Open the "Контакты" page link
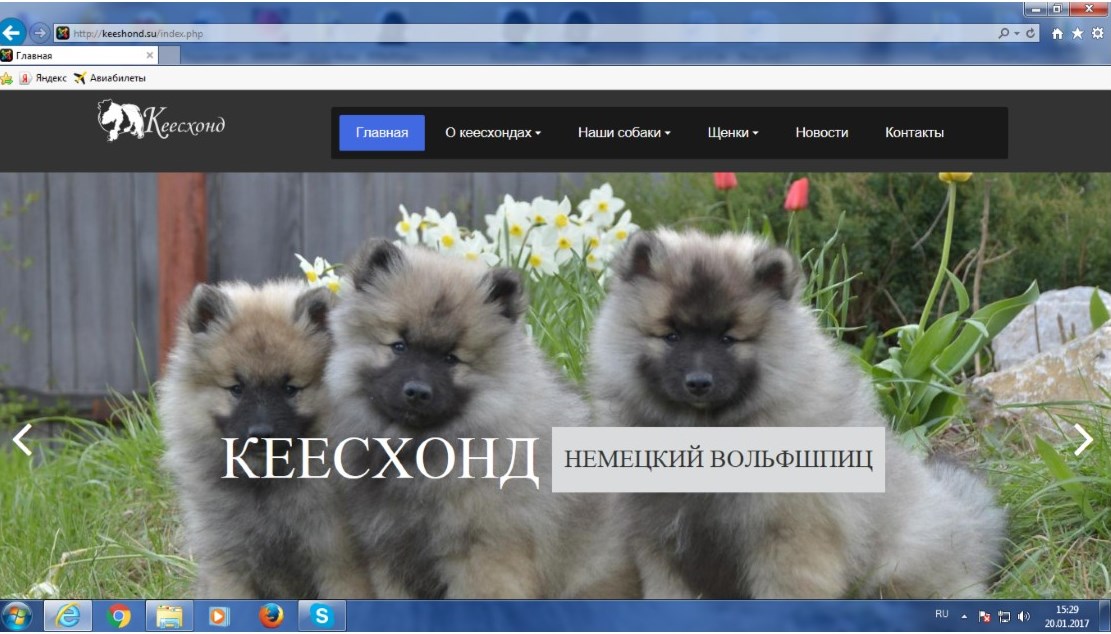Viewport: 1111px width, 634px height. click(914, 133)
